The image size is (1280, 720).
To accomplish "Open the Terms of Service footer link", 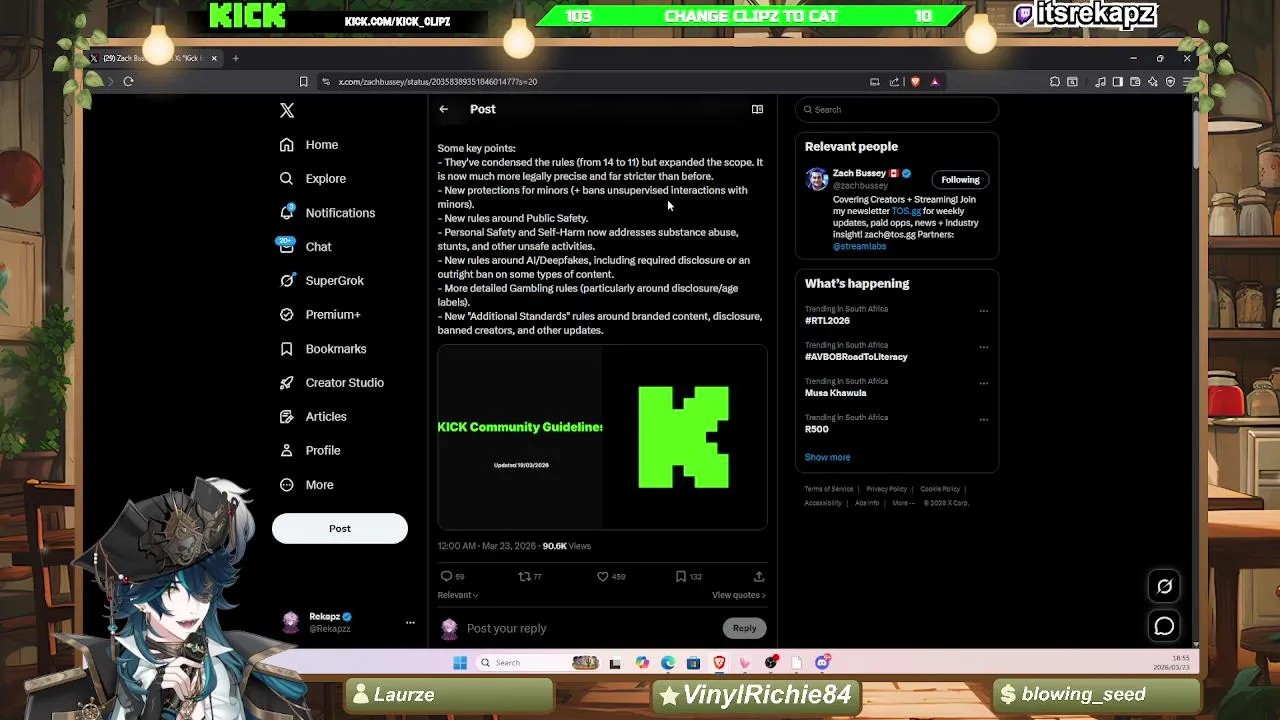I will (829, 489).
